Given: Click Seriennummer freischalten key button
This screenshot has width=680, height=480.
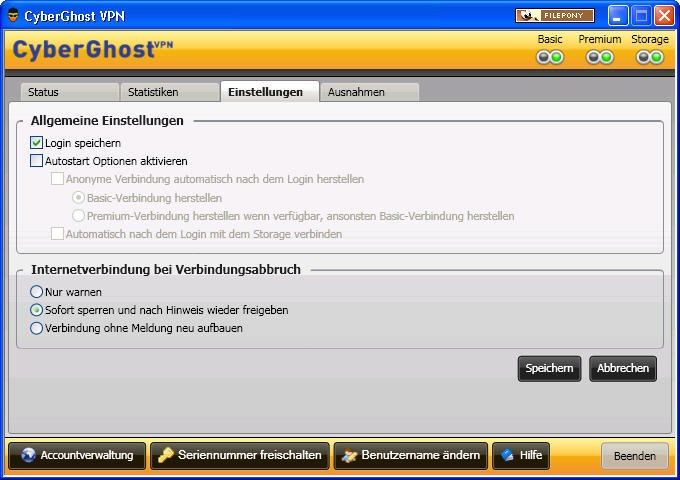Looking at the screenshot, I should [x=240, y=456].
